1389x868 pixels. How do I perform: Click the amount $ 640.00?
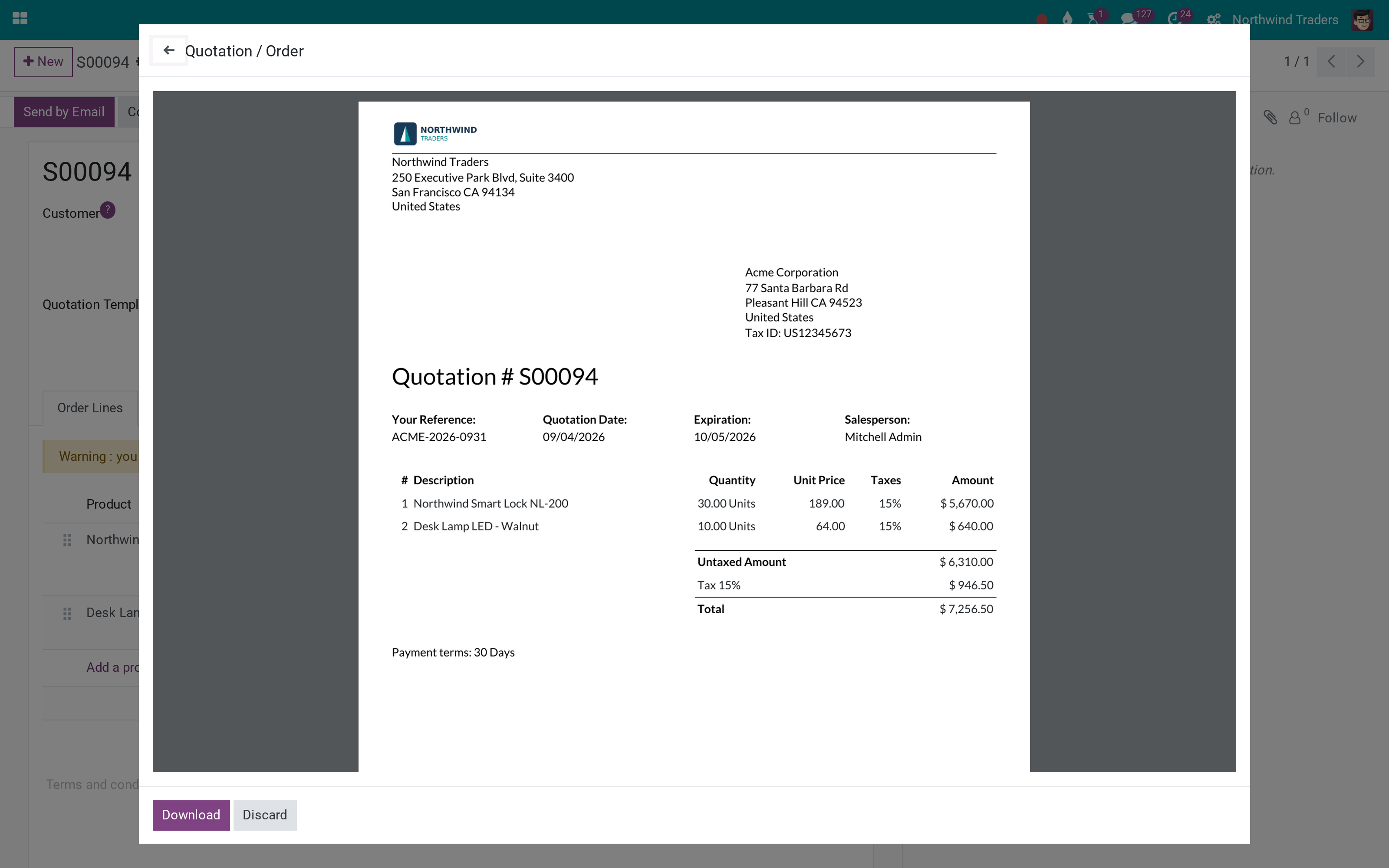tap(971, 526)
